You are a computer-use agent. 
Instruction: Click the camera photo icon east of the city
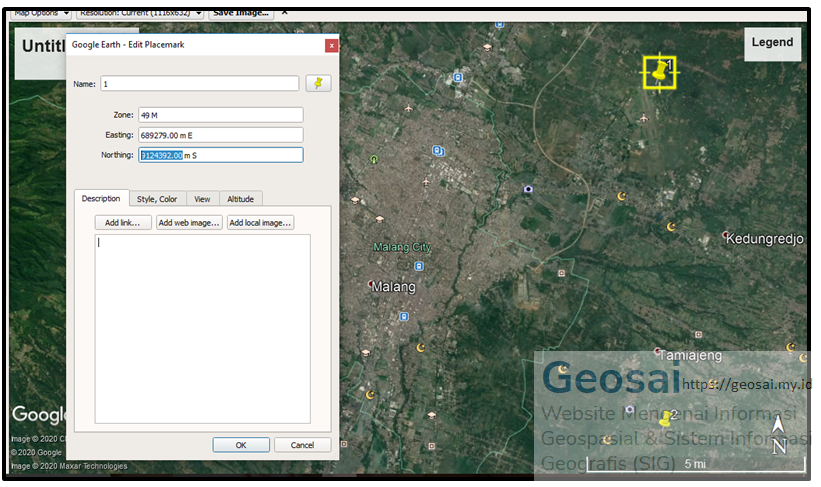pyautogui.click(x=528, y=189)
